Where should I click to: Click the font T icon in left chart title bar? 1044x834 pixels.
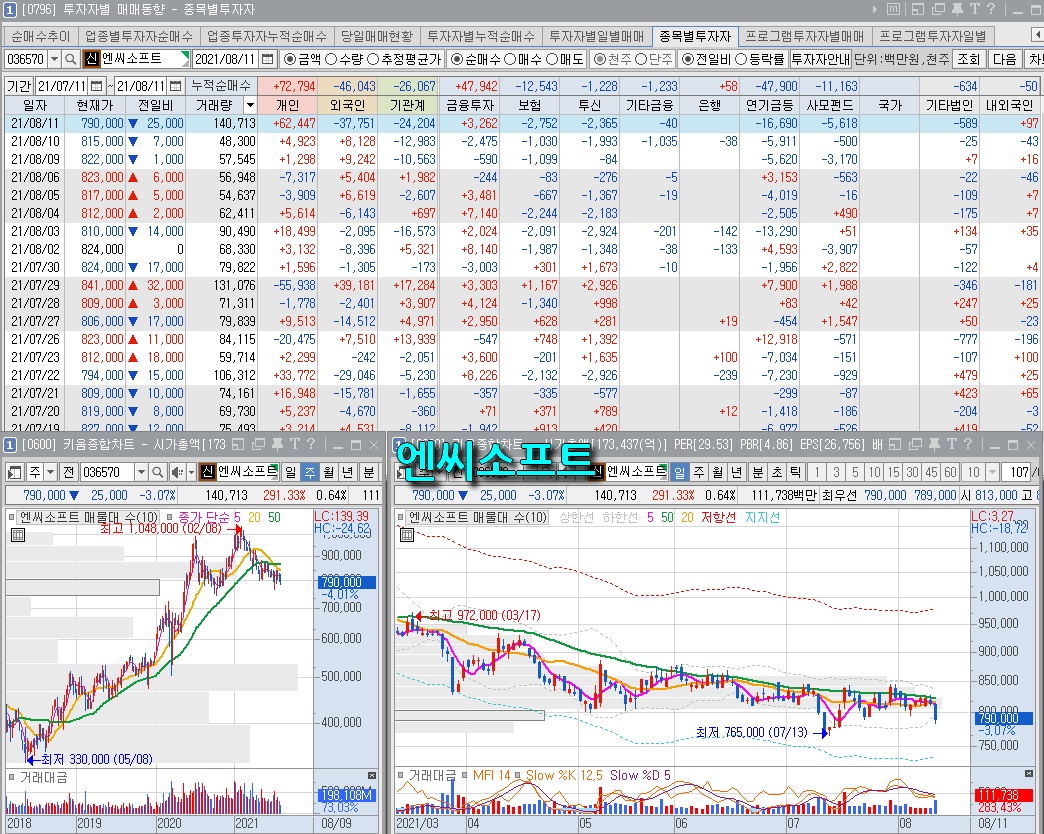click(x=294, y=444)
